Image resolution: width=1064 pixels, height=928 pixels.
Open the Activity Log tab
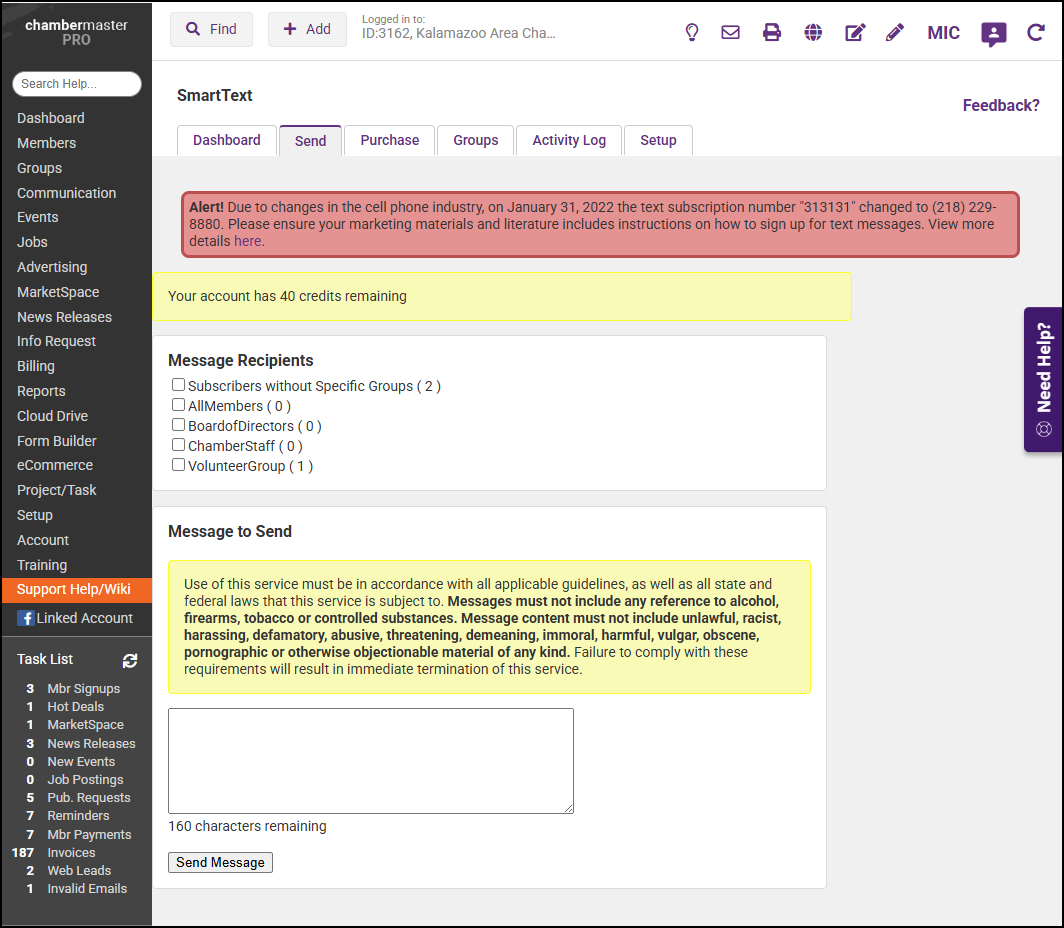568,140
